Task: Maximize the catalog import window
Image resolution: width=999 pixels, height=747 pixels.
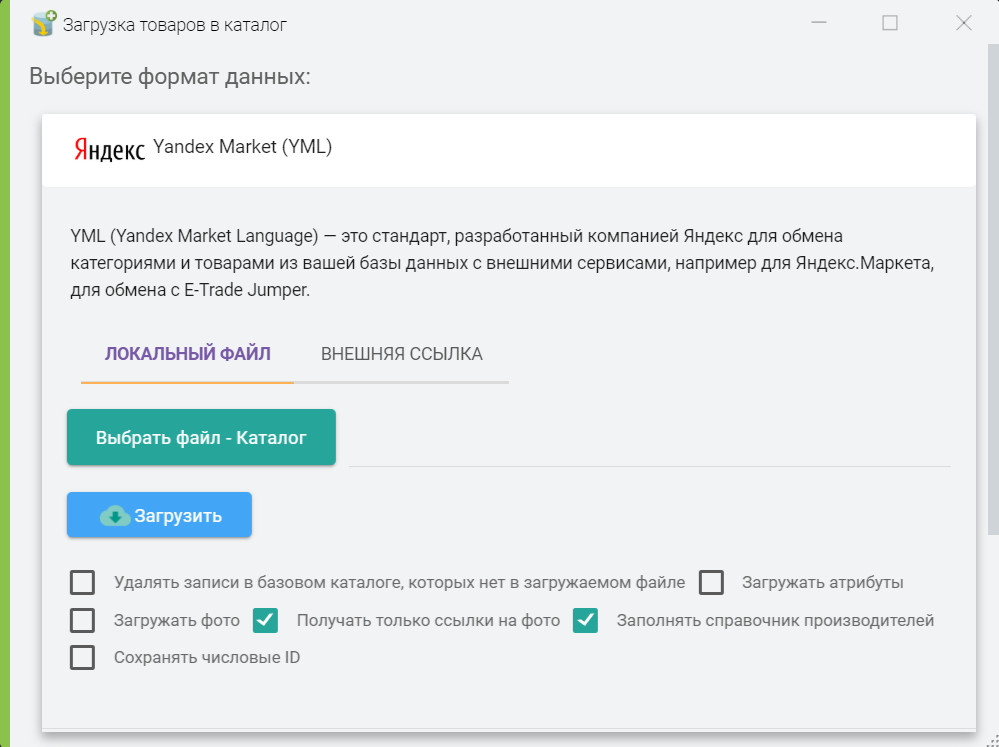Action: coord(889,24)
